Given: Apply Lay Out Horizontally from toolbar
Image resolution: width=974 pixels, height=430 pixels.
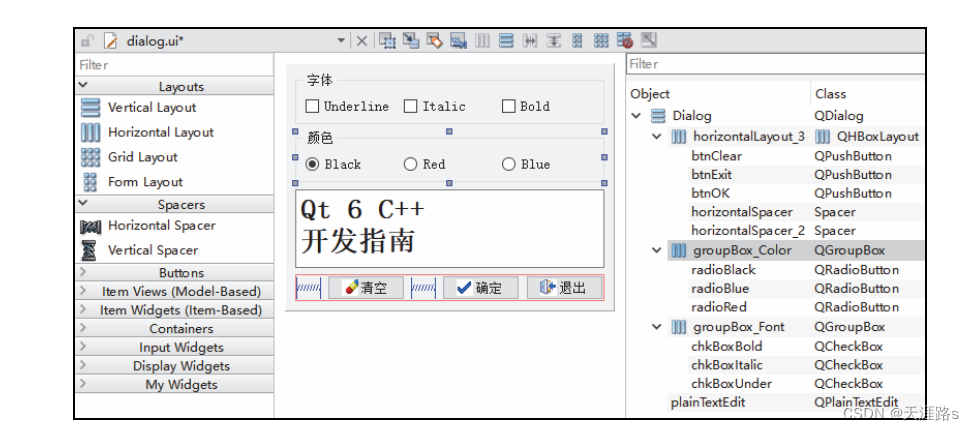Looking at the screenshot, I should (x=483, y=41).
